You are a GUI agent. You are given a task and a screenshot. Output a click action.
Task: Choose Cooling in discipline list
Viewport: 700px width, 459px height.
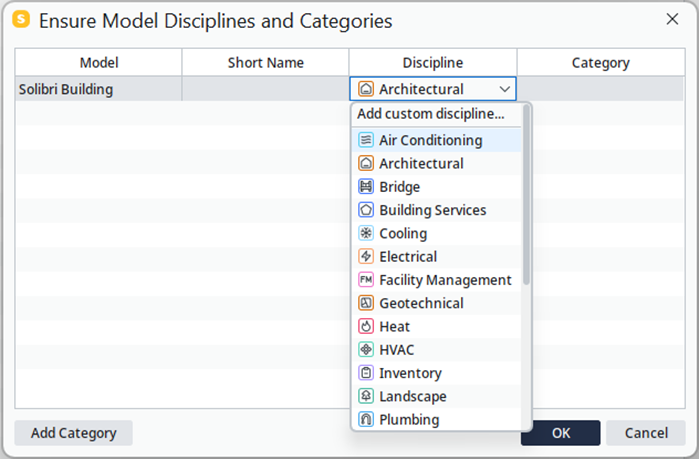pyautogui.click(x=437, y=233)
